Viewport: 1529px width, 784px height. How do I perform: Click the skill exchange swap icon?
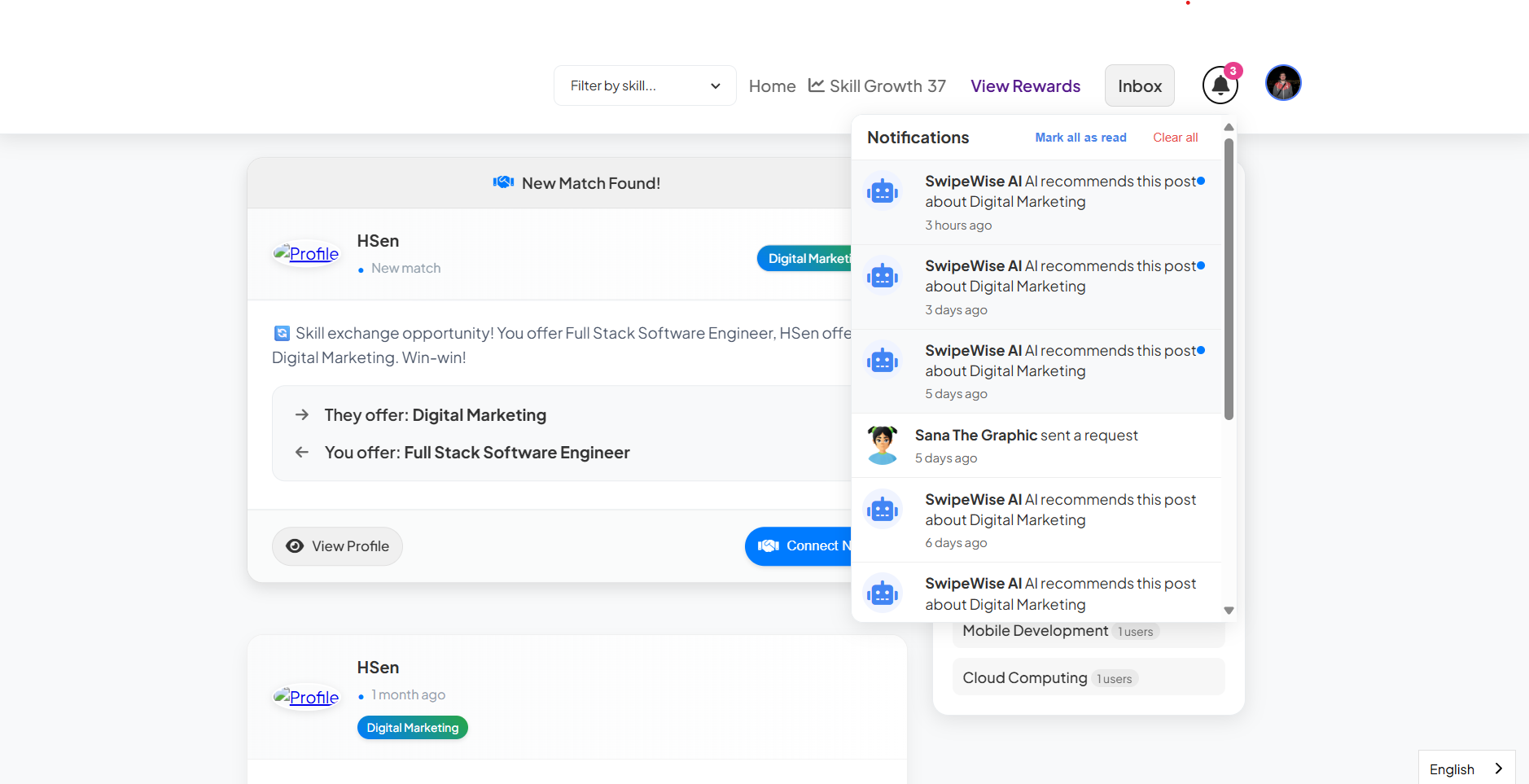pos(282,333)
